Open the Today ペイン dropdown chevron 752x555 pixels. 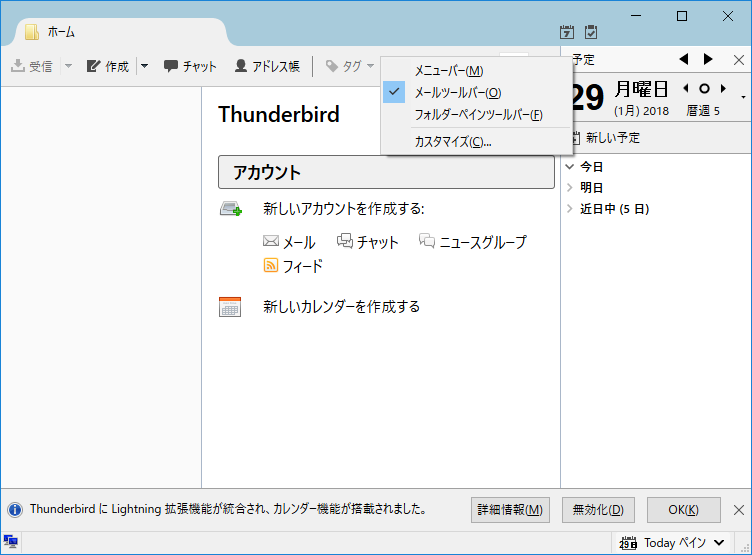click(719, 543)
